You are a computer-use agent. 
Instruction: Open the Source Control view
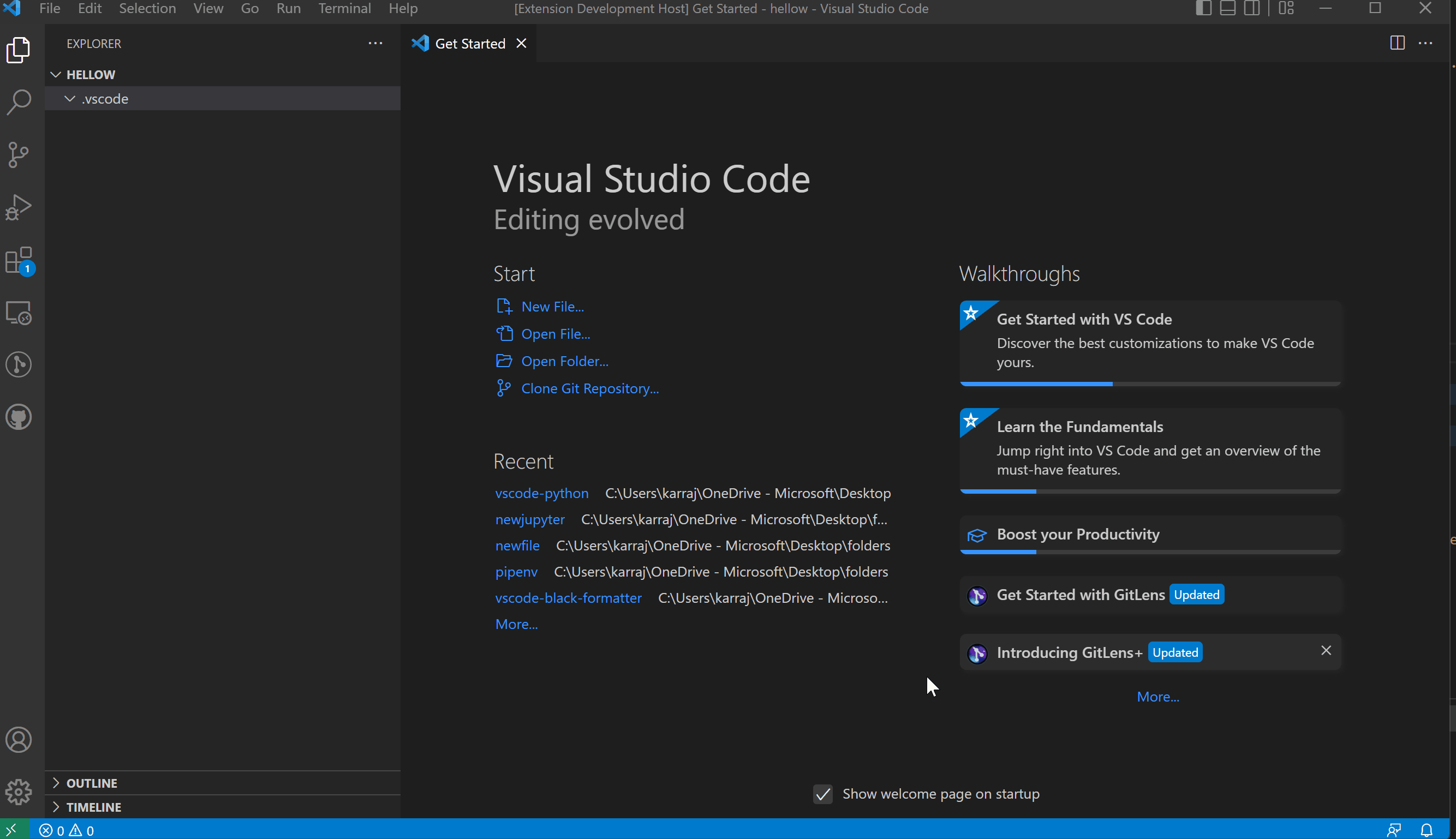point(19,154)
